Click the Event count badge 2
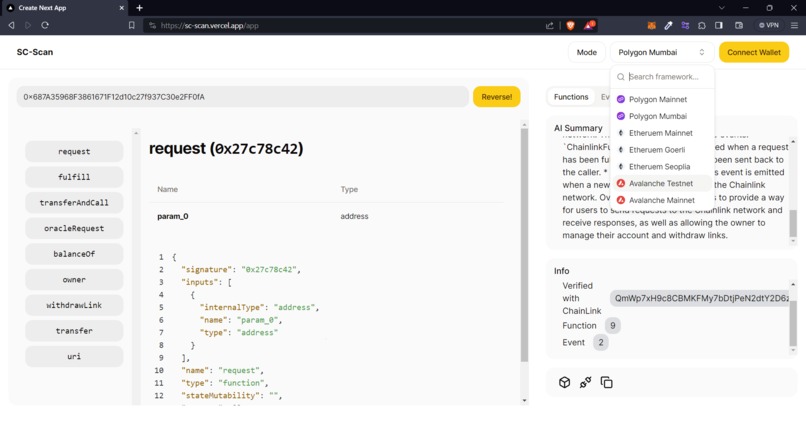 [601, 342]
